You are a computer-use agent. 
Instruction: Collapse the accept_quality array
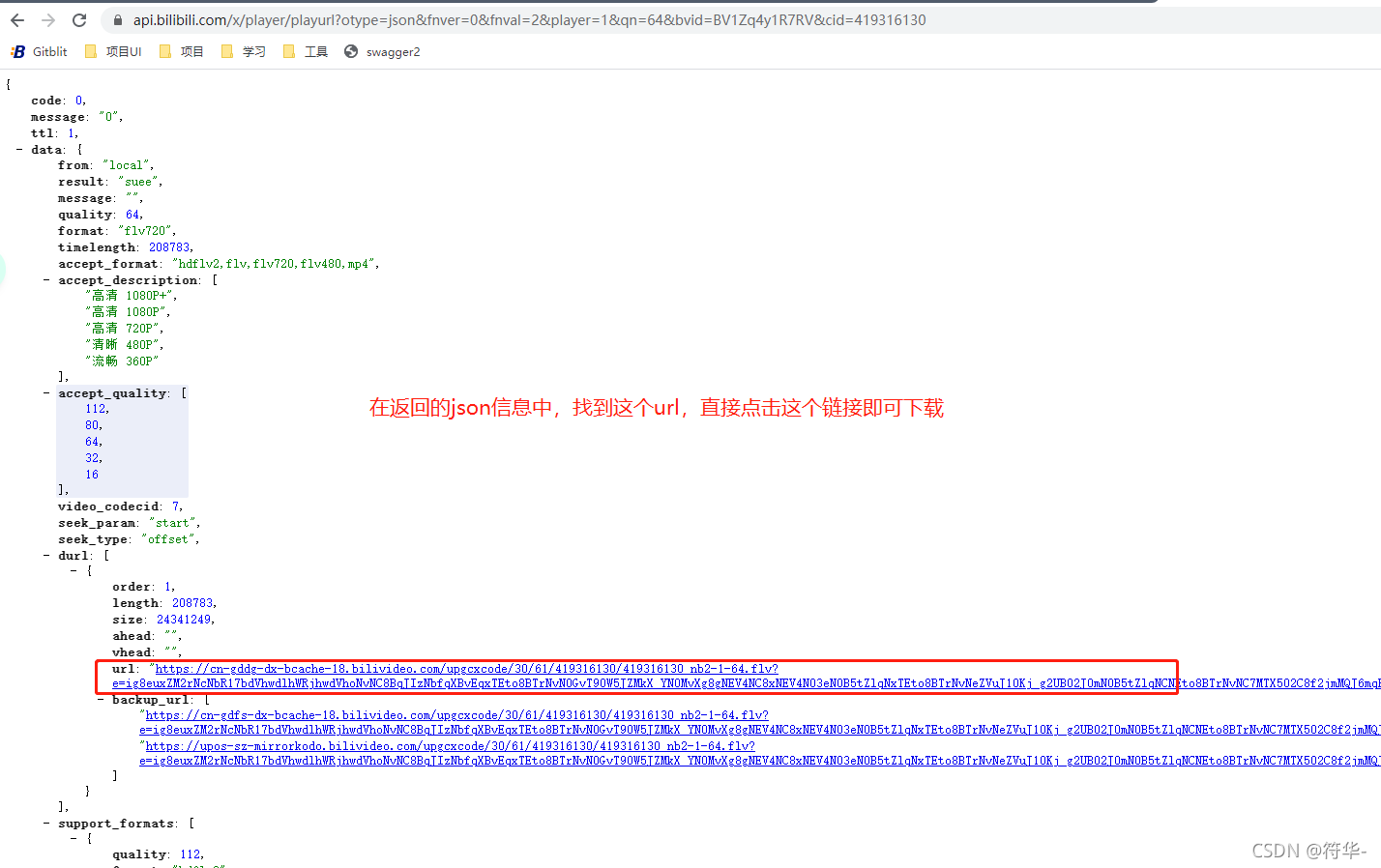[x=46, y=393]
